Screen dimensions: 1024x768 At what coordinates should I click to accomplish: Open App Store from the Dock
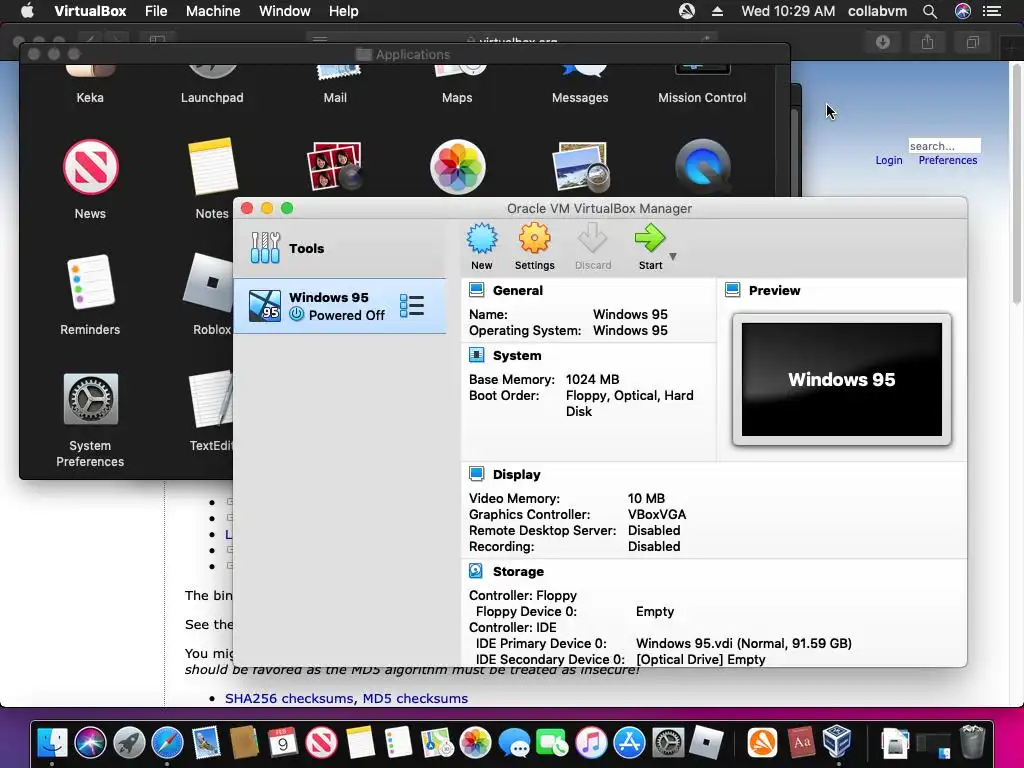[x=630, y=743]
